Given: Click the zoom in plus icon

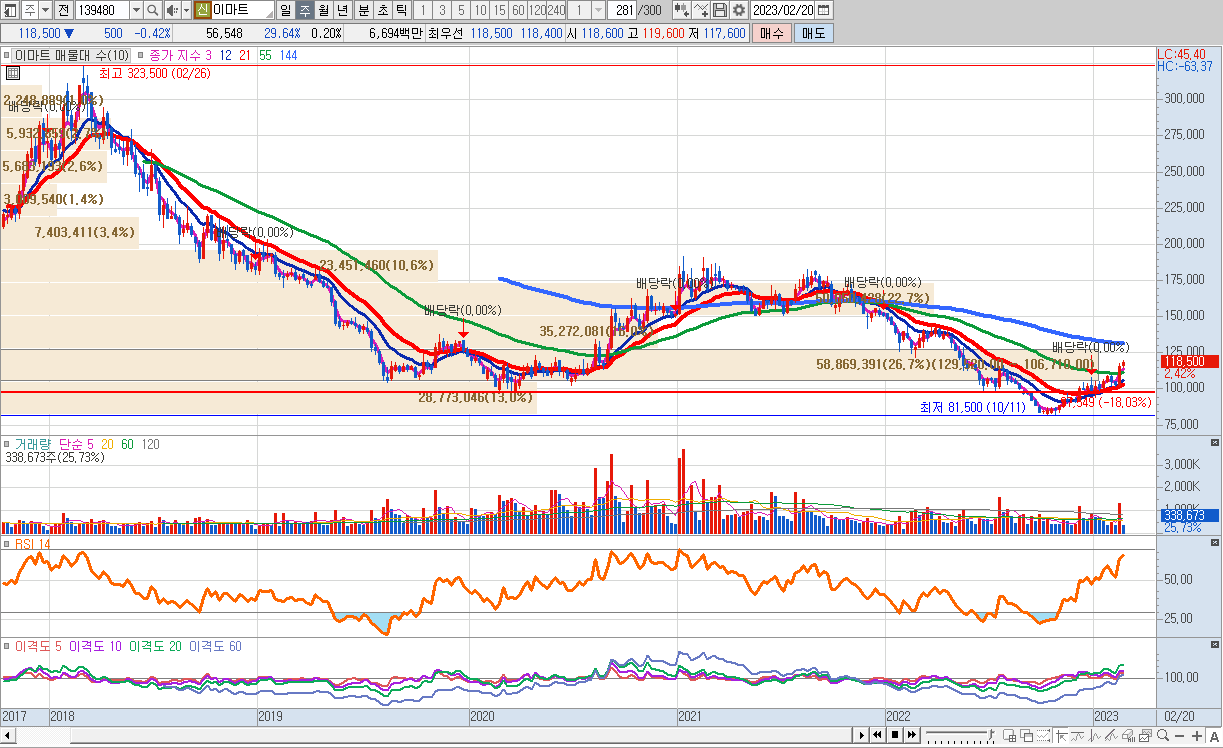Looking at the screenshot, I should point(1197,735).
